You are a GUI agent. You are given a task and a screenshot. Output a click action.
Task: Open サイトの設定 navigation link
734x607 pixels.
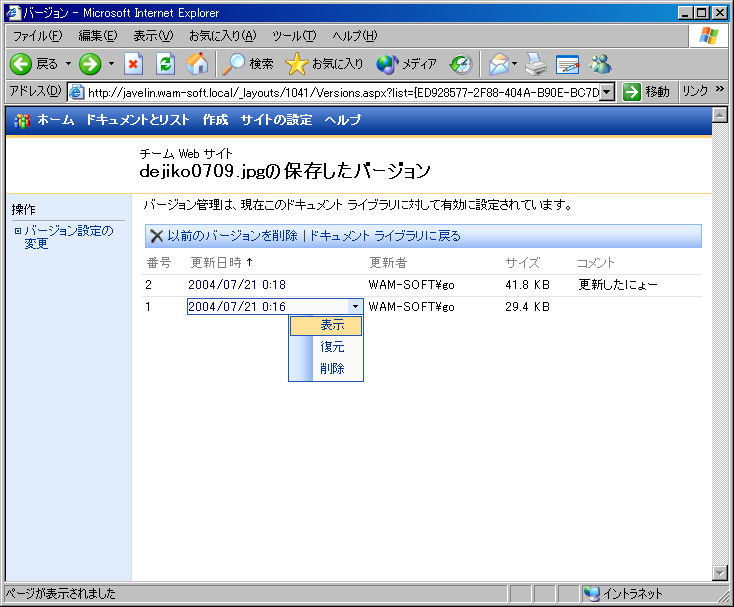point(276,120)
